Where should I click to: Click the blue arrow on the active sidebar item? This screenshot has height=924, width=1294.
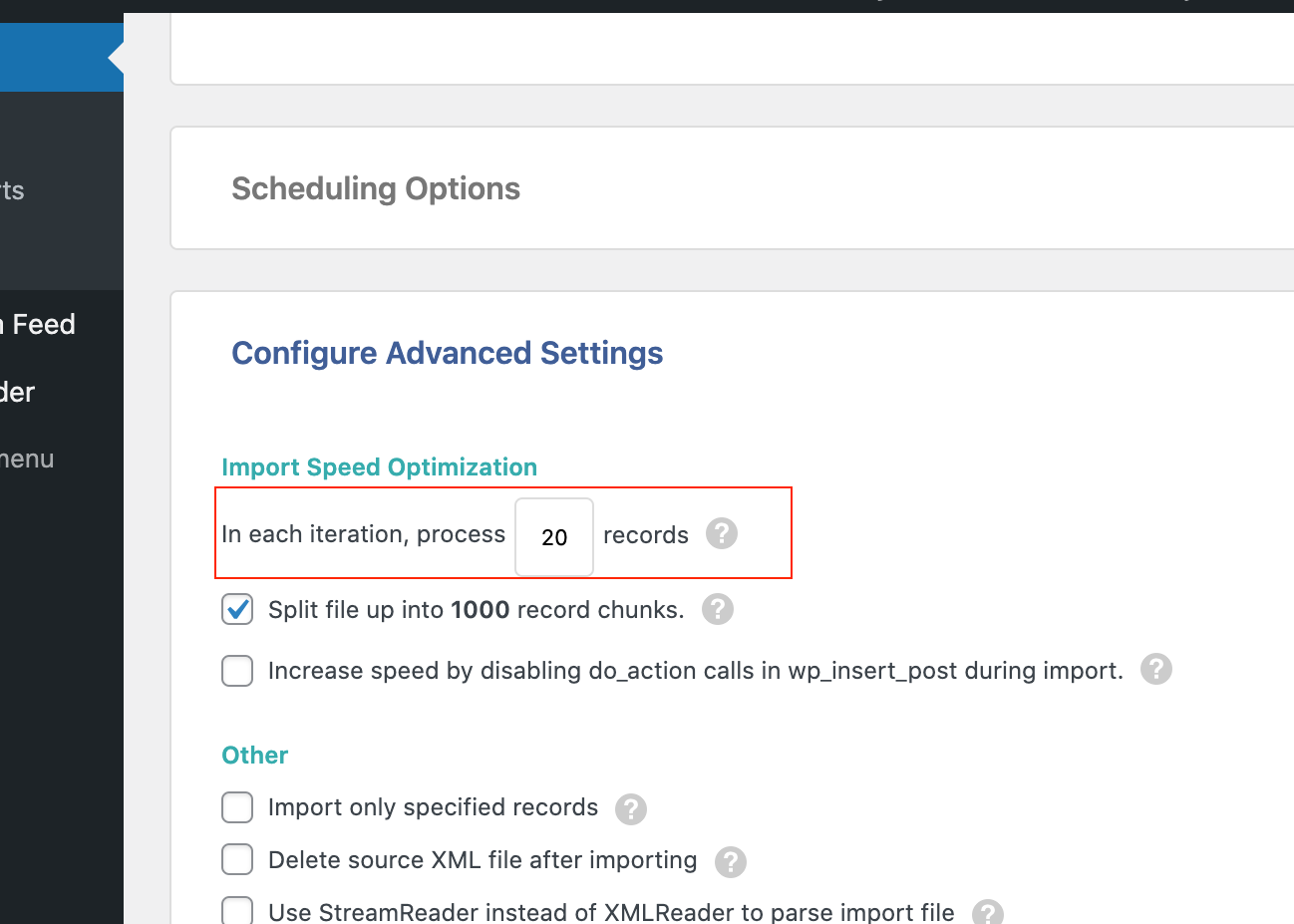click(110, 57)
